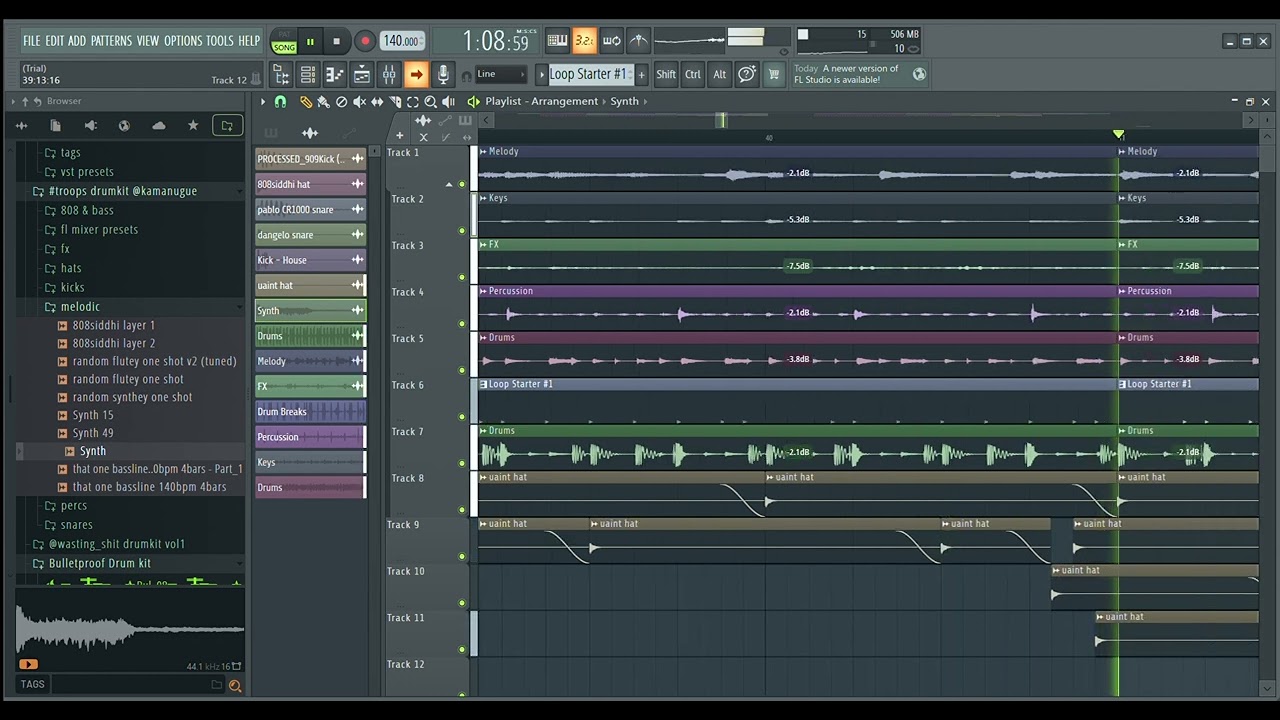
Task: Open the Line snap dropdown
Action: tap(500, 74)
